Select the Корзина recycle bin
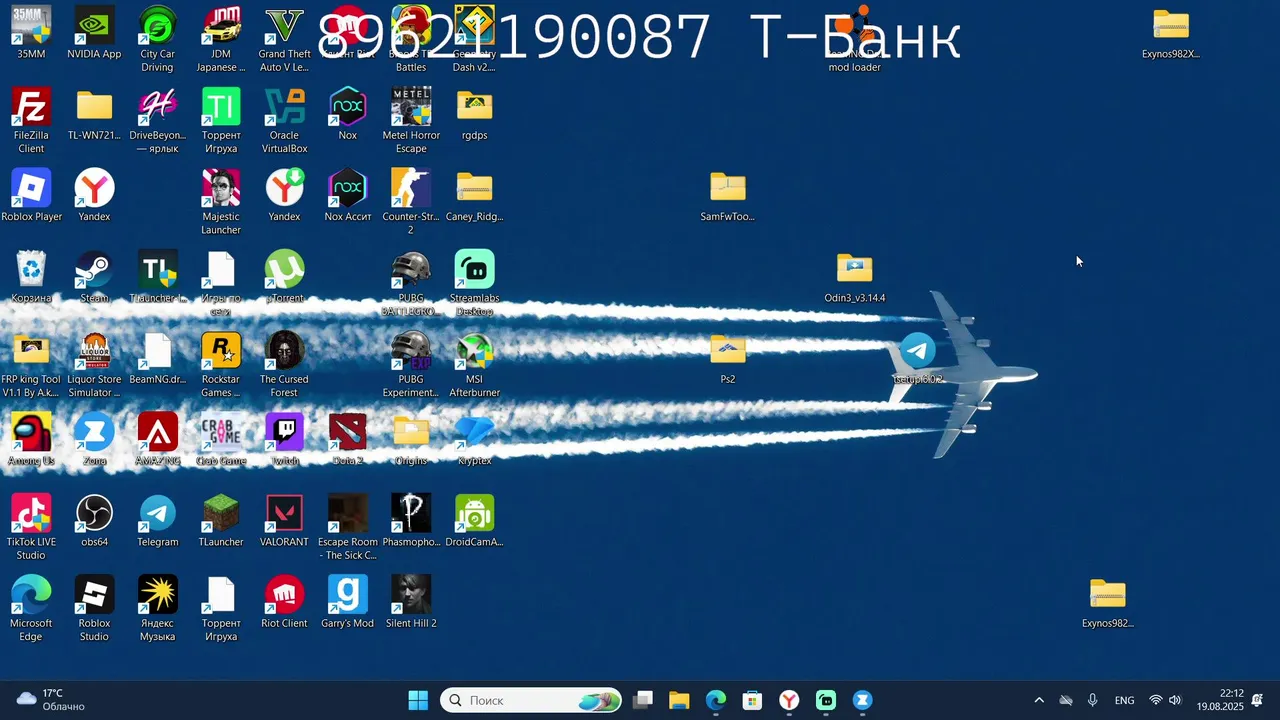 31,269
